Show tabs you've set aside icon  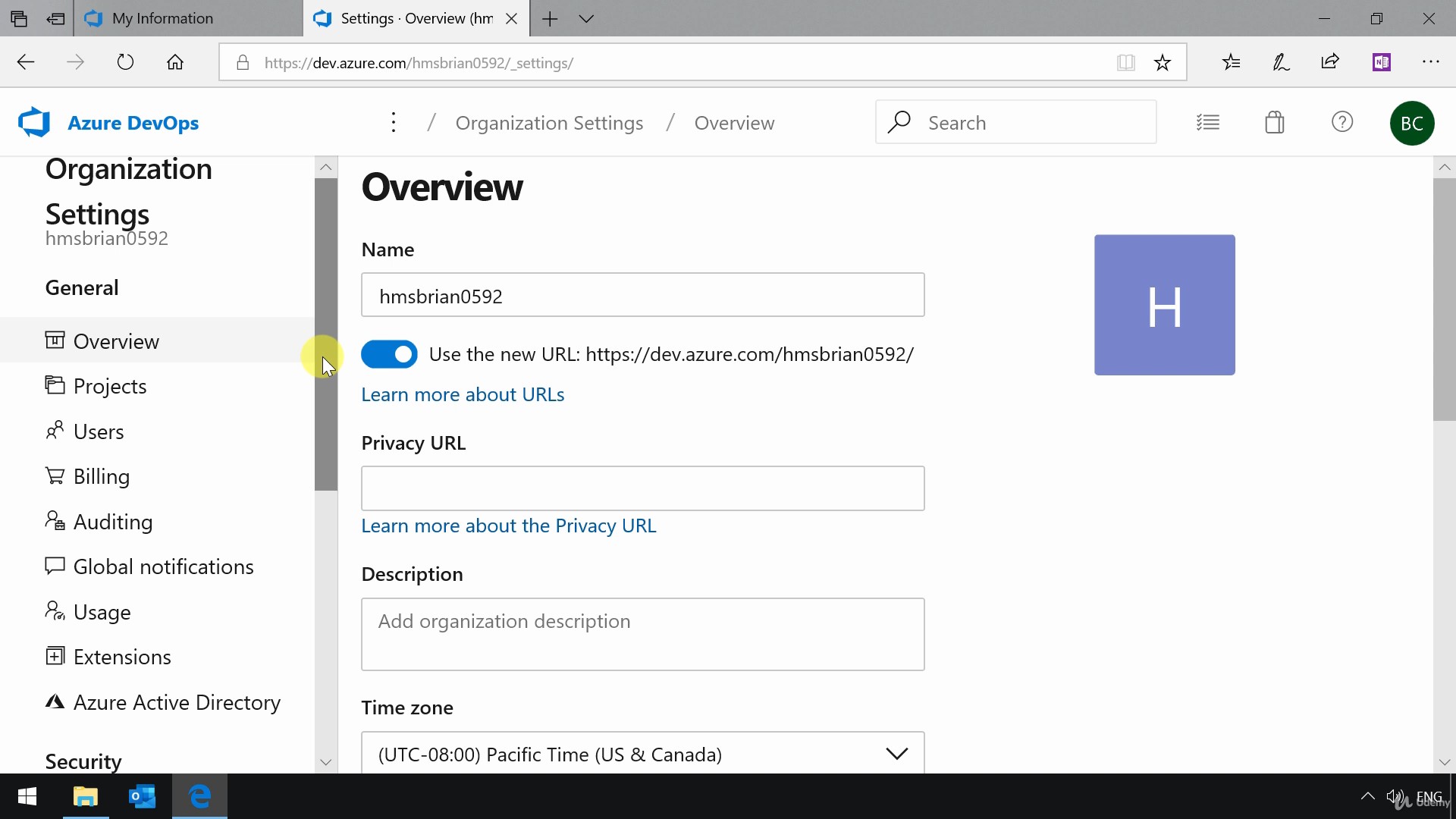[x=19, y=18]
